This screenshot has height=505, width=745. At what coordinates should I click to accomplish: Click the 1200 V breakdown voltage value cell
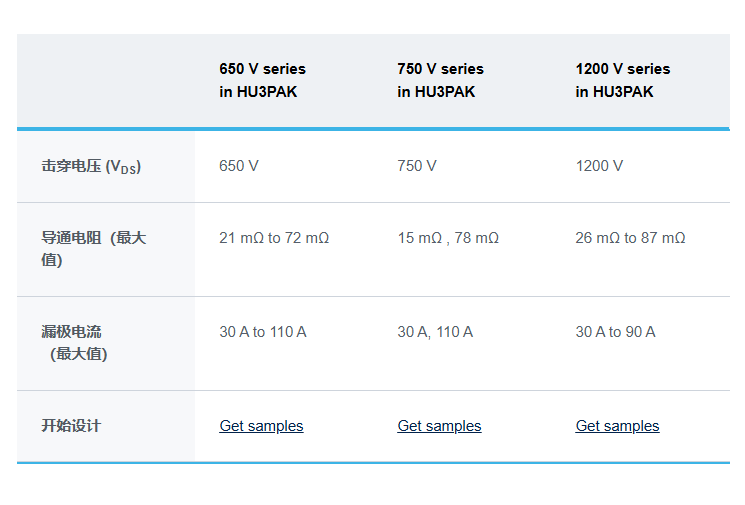599,166
